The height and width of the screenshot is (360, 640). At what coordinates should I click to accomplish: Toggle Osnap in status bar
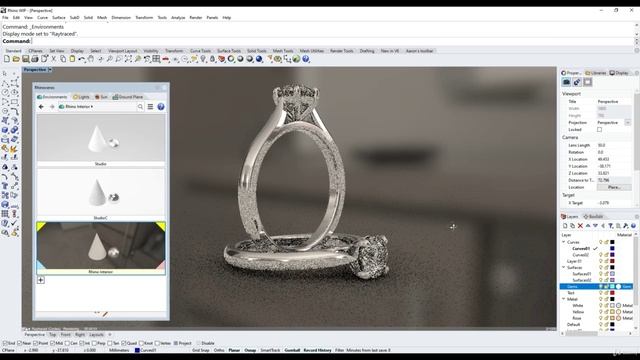pyautogui.click(x=250, y=350)
